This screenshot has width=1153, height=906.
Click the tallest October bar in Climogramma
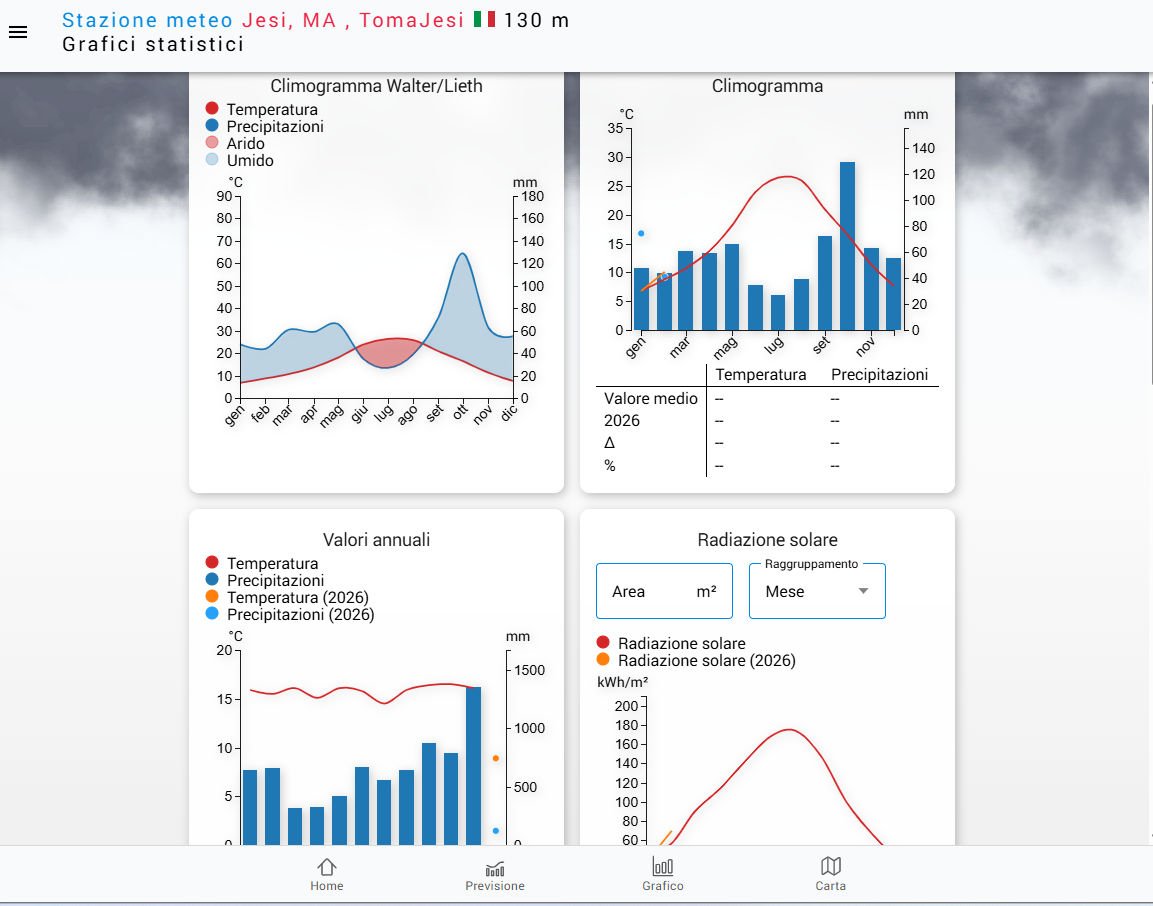[847, 245]
